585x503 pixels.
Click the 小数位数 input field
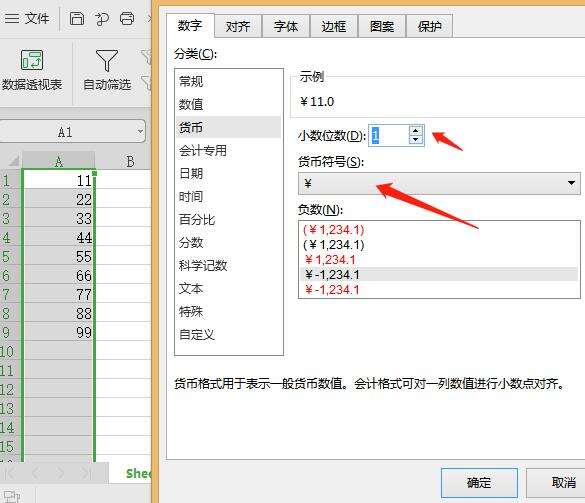(388, 135)
